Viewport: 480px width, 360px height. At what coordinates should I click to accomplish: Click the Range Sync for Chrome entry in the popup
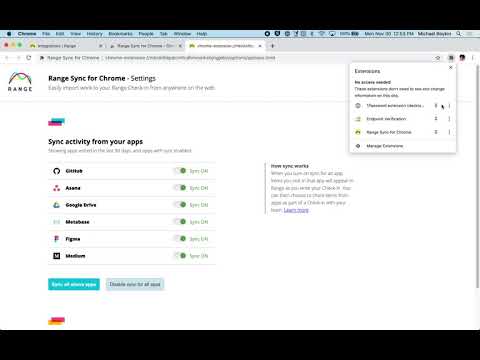tap(389, 132)
